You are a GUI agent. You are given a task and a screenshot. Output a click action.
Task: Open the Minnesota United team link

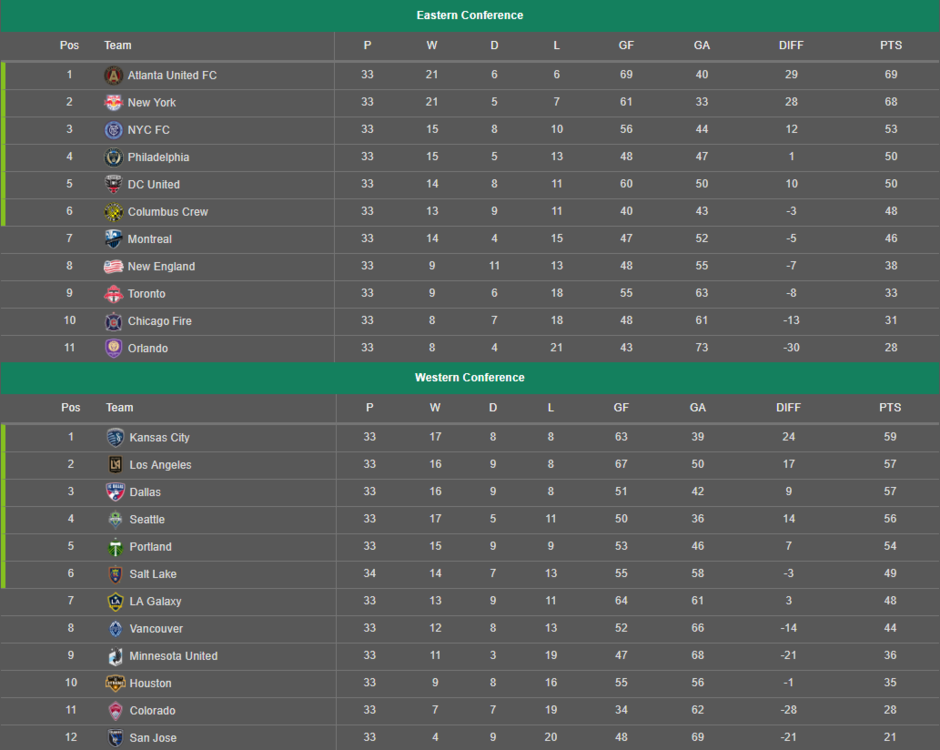(x=173, y=656)
